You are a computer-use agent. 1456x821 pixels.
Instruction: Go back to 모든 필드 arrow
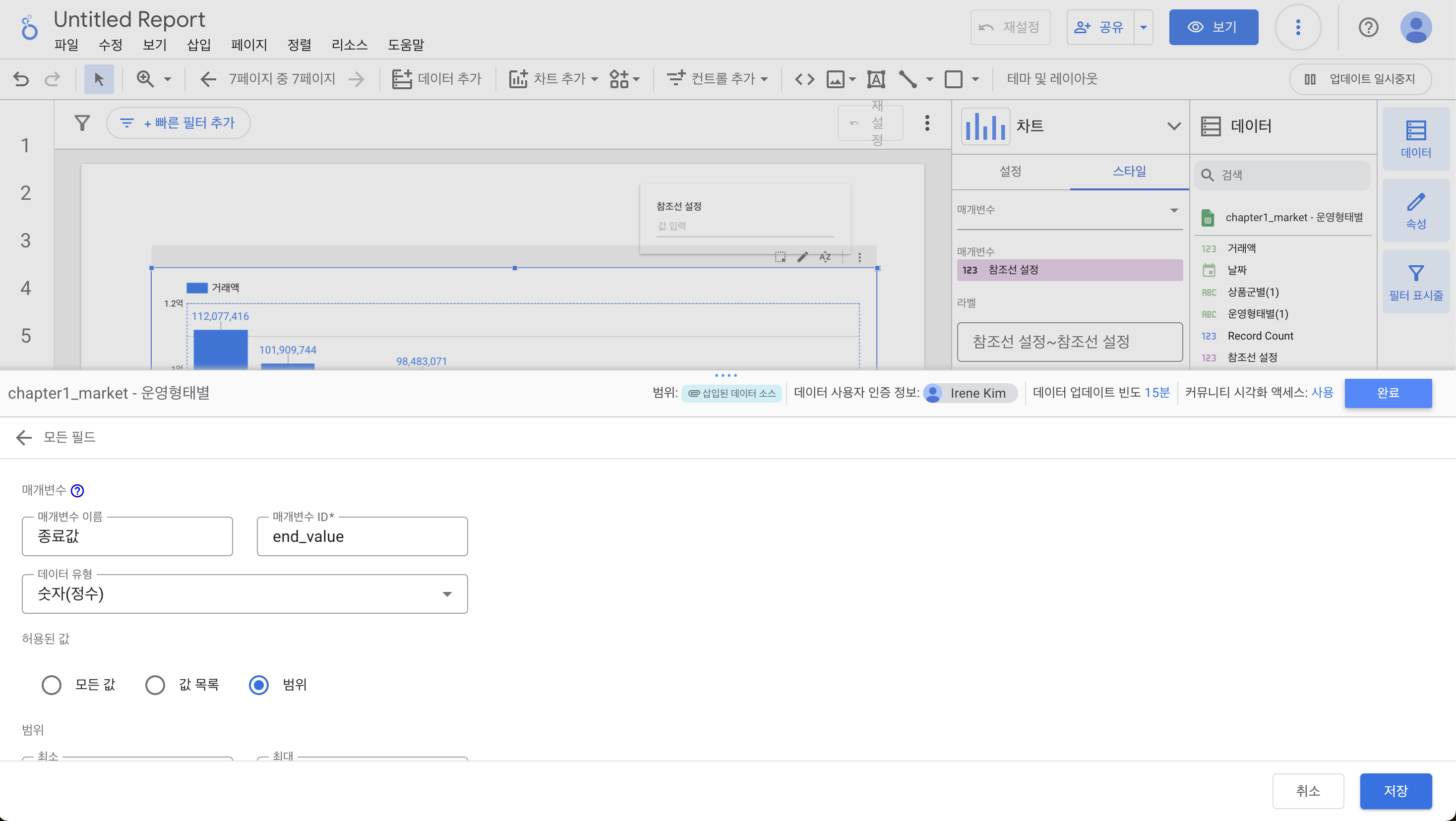click(x=24, y=437)
